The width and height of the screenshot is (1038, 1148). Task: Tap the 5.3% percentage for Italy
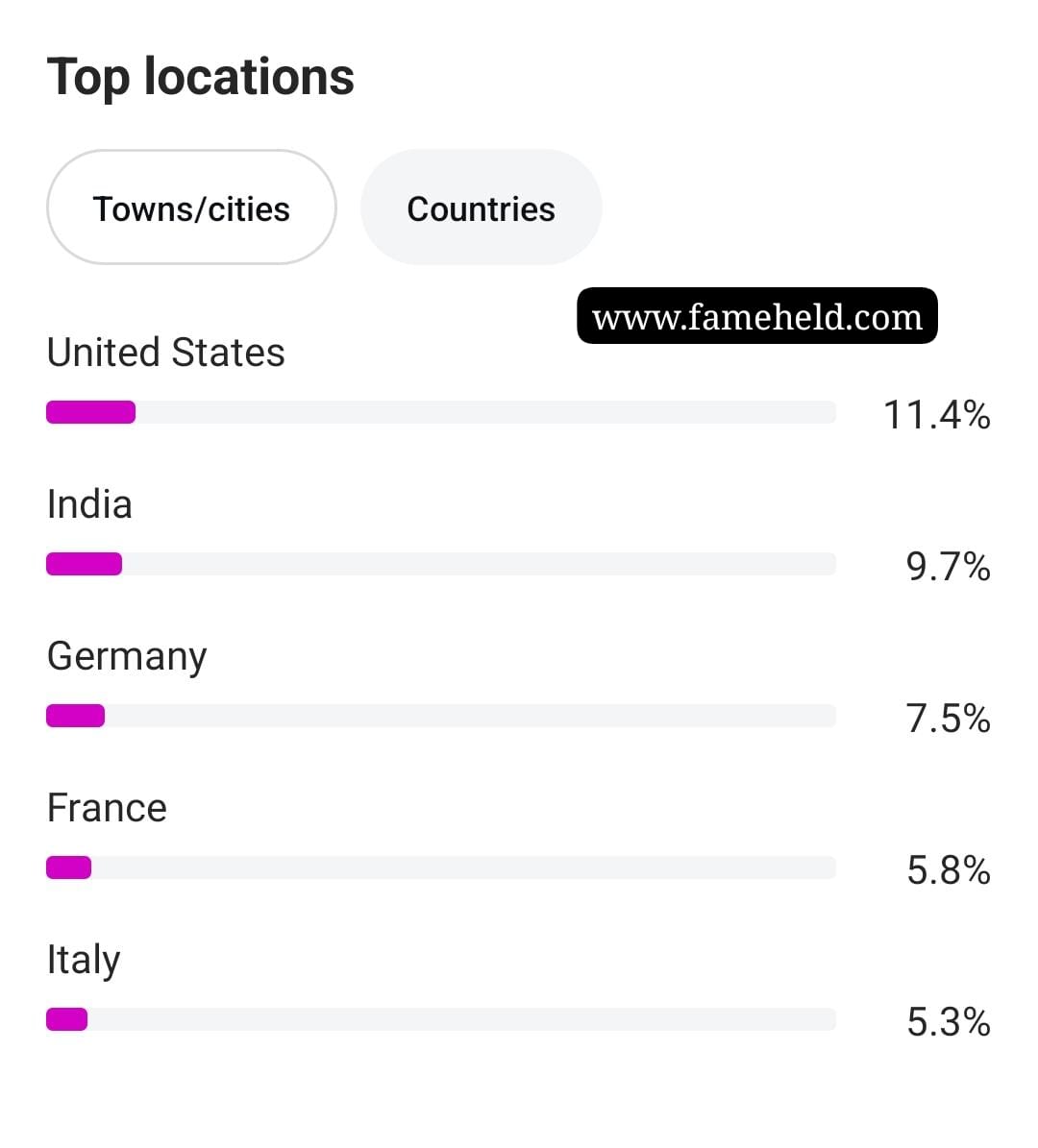(948, 1022)
